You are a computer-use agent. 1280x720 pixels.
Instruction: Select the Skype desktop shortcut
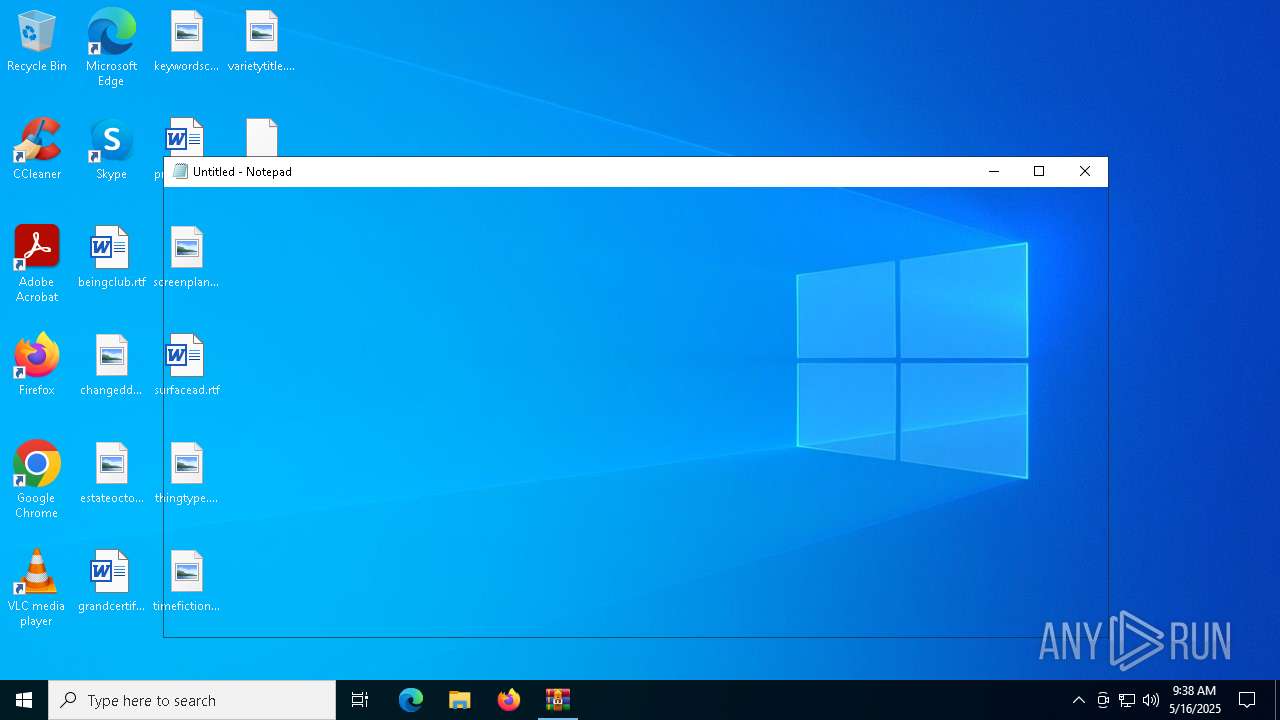tap(111, 150)
